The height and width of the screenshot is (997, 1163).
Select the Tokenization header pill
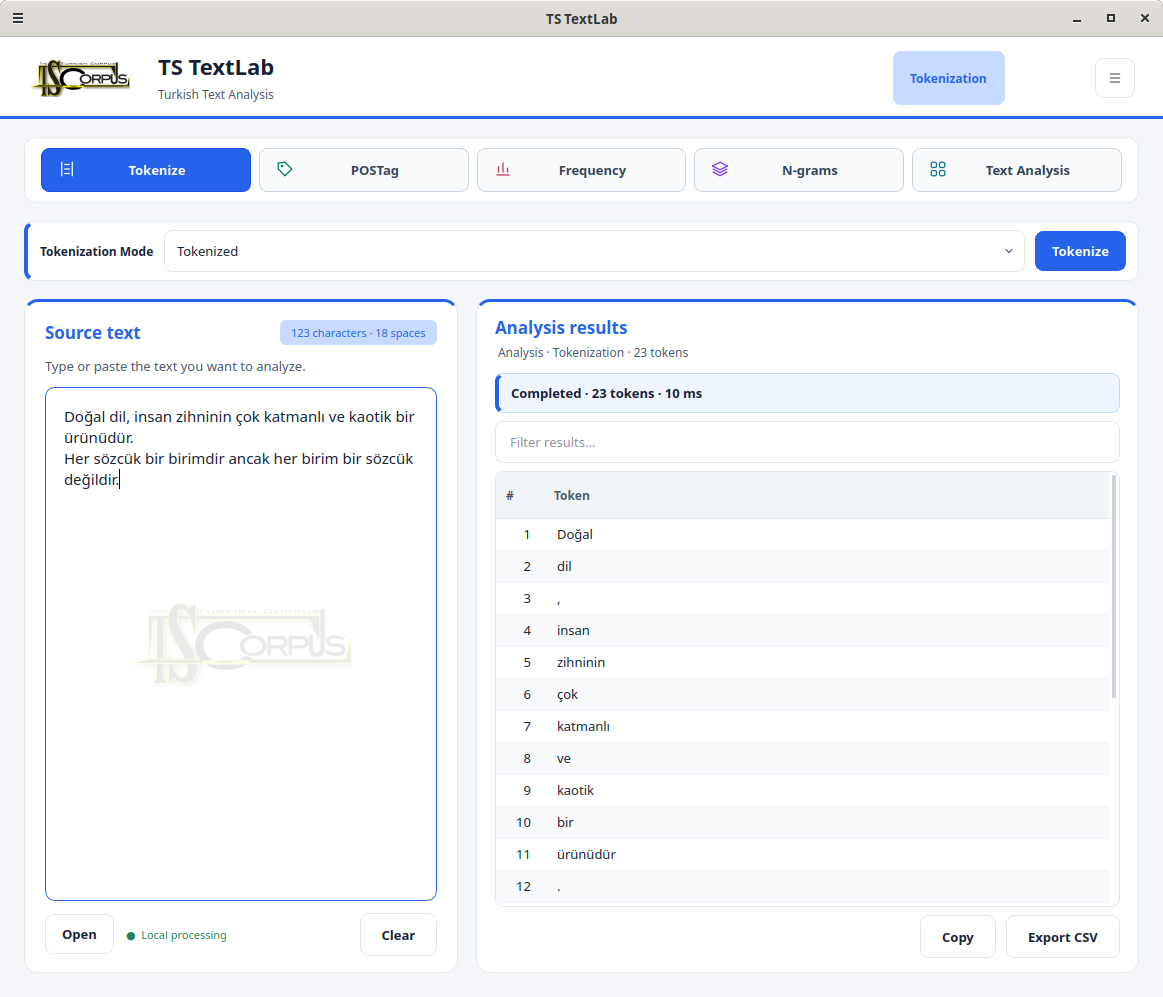[x=949, y=78]
